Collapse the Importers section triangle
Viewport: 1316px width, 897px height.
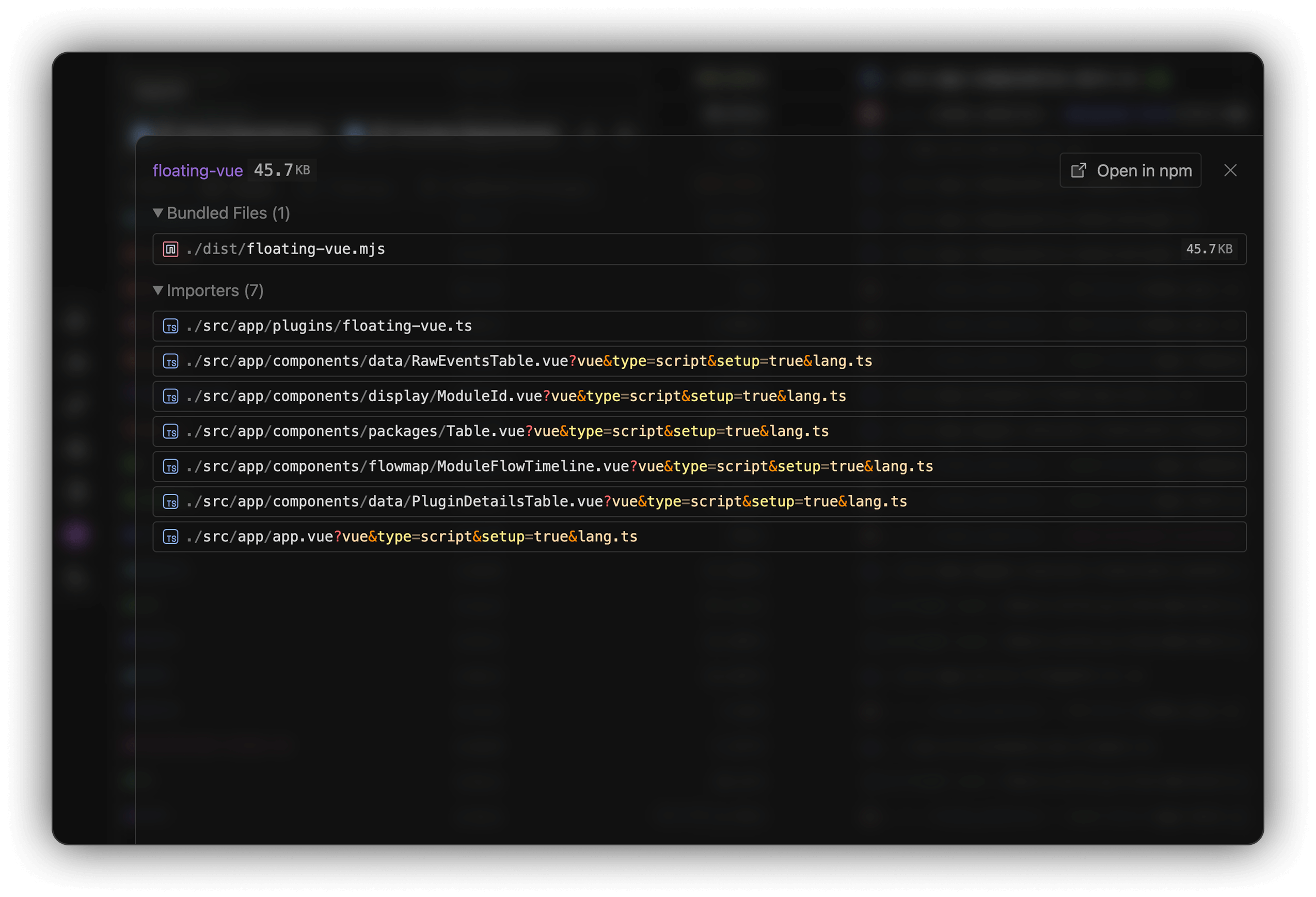(x=158, y=291)
